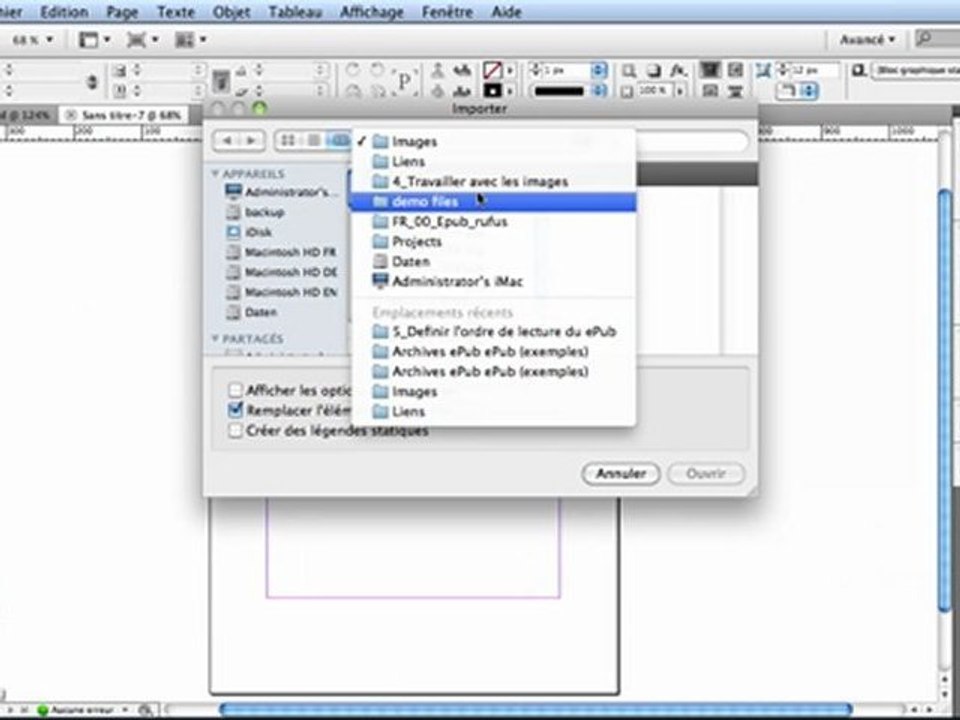Select Macintosh HD DE in the sidebar
The height and width of the screenshot is (720, 960).
pyautogui.click(x=282, y=272)
